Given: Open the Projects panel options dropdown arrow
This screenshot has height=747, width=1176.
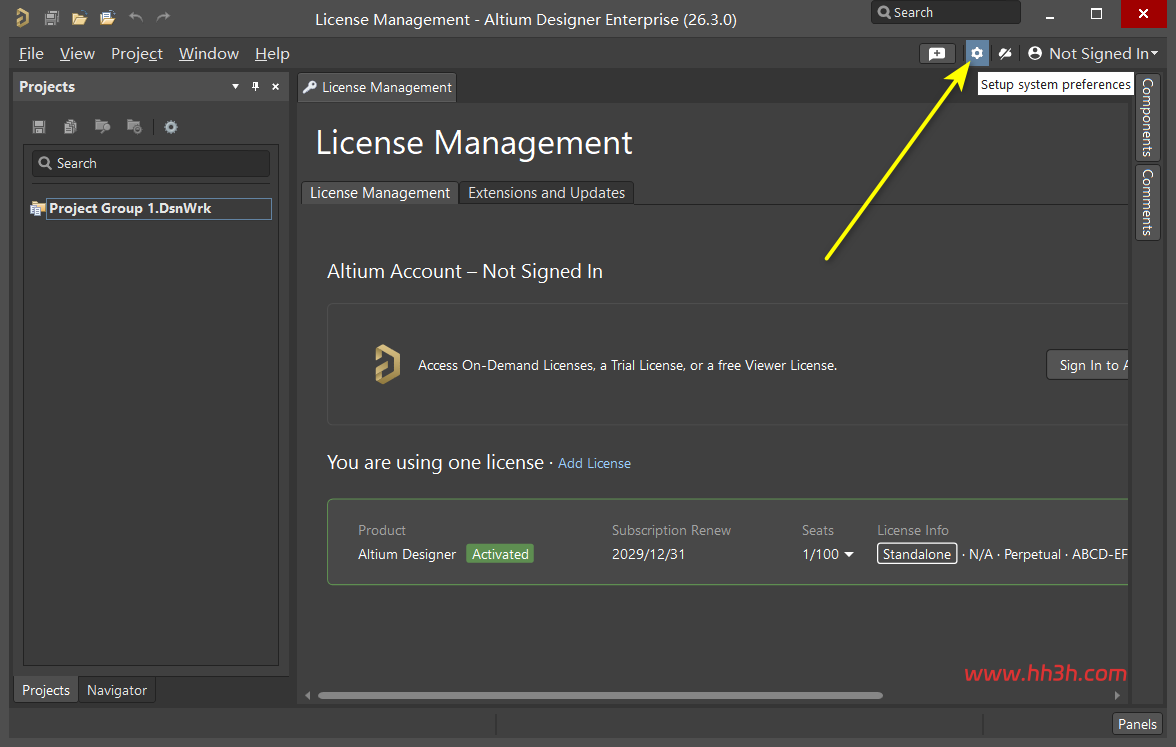Looking at the screenshot, I should coord(236,86).
